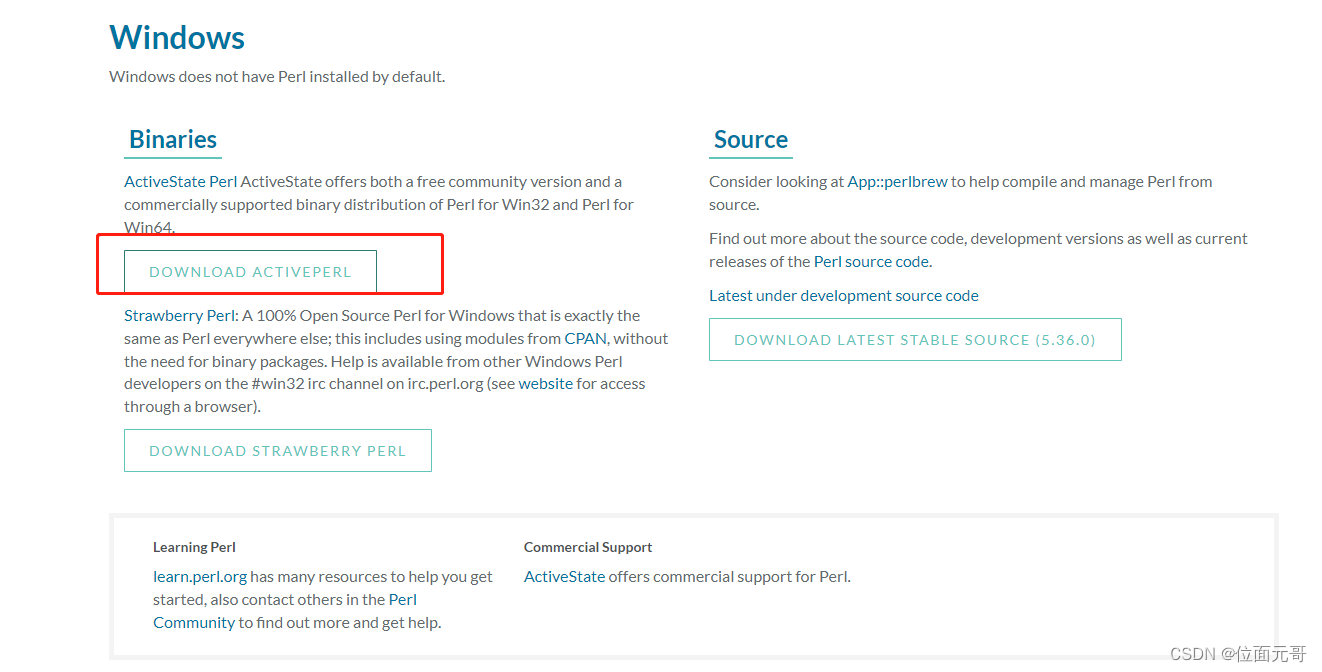This screenshot has width=1322, height=672.
Task: Open ActiveState commercial support link
Action: [565, 577]
